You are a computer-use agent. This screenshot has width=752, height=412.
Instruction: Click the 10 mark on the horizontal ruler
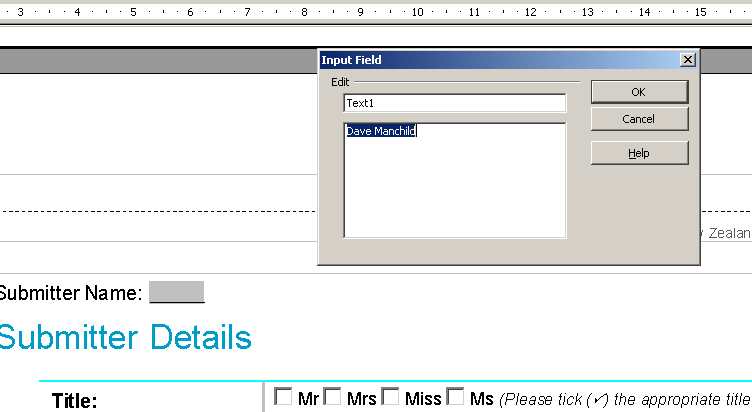[418, 12]
